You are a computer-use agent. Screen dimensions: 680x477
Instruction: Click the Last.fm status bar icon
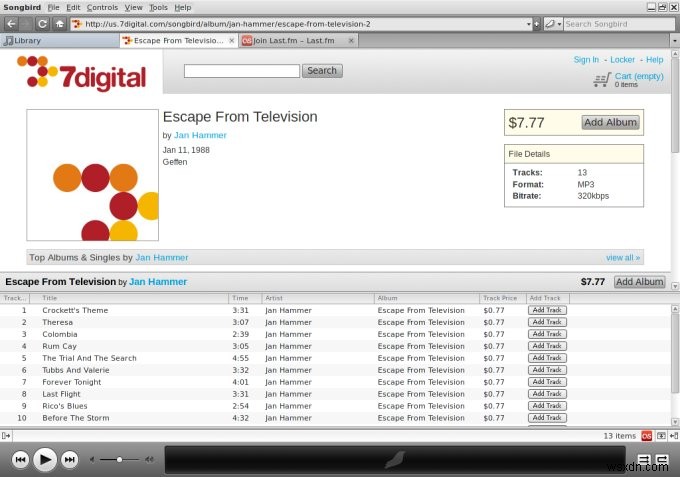pyautogui.click(x=646, y=436)
